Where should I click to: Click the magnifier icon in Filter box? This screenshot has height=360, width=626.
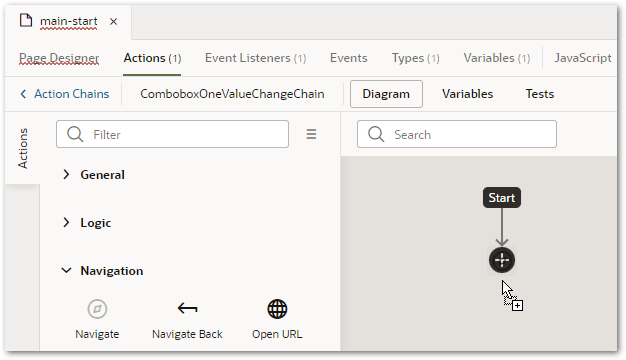click(75, 134)
